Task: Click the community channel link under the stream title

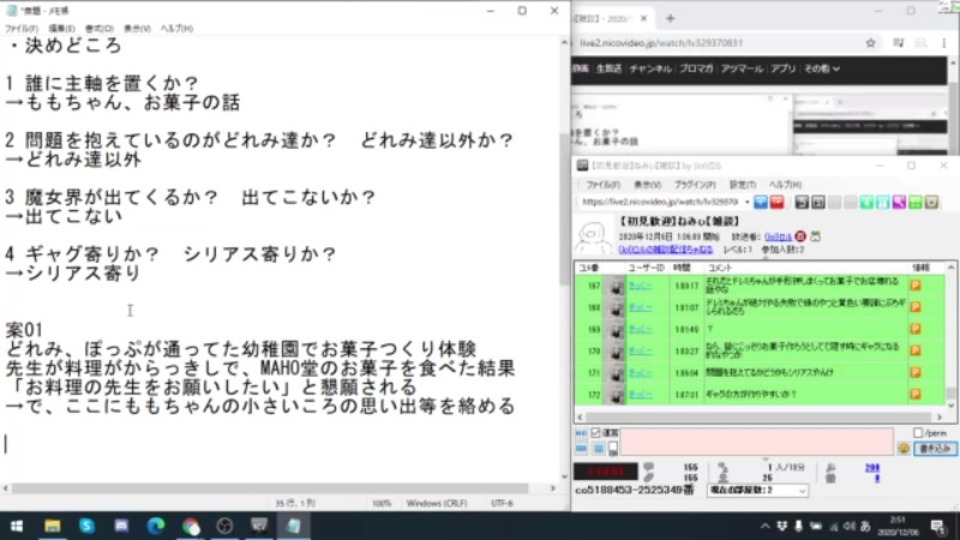Action: coord(666,250)
